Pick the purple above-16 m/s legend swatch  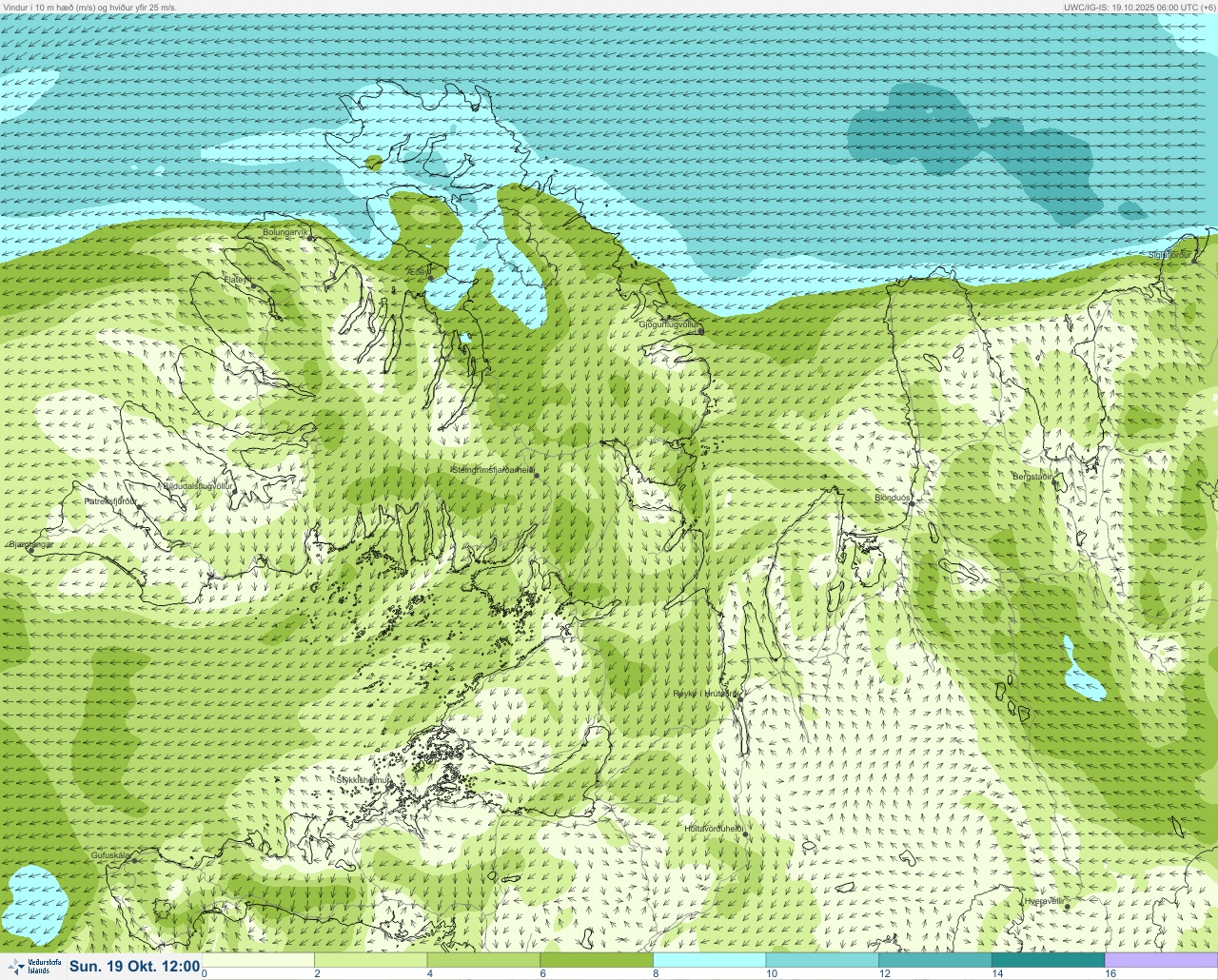point(1161,960)
